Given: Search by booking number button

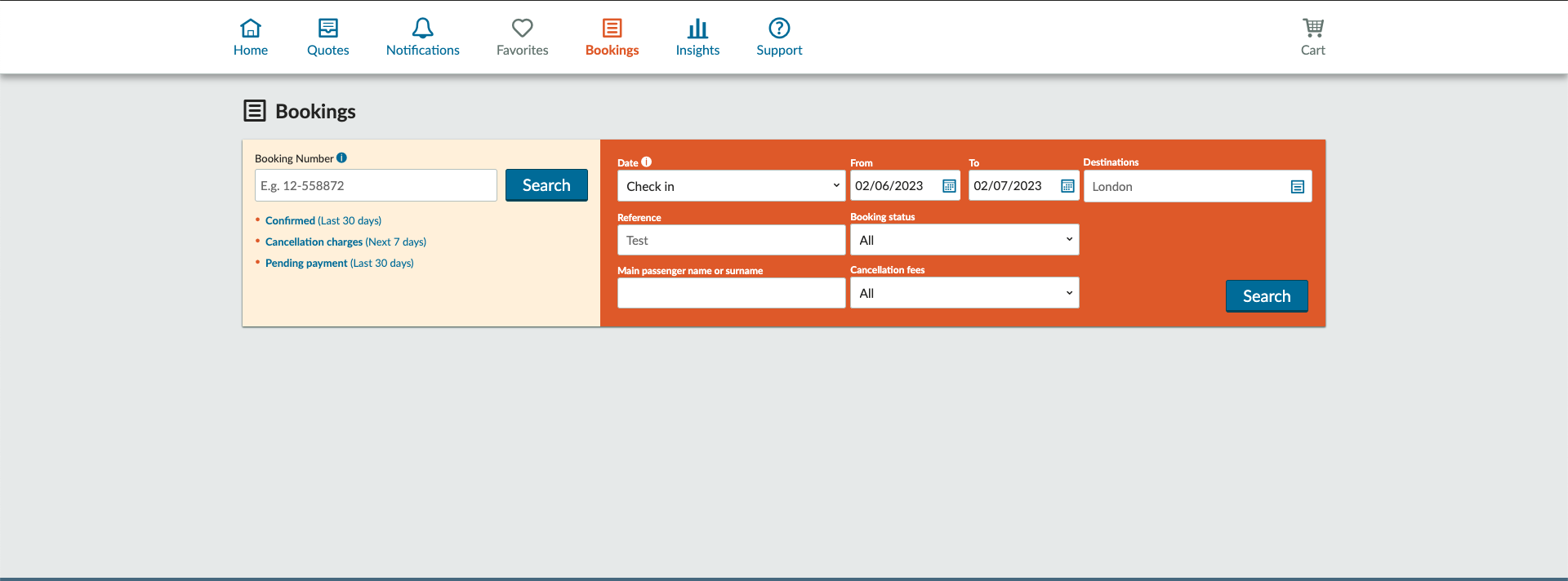Looking at the screenshot, I should [546, 185].
